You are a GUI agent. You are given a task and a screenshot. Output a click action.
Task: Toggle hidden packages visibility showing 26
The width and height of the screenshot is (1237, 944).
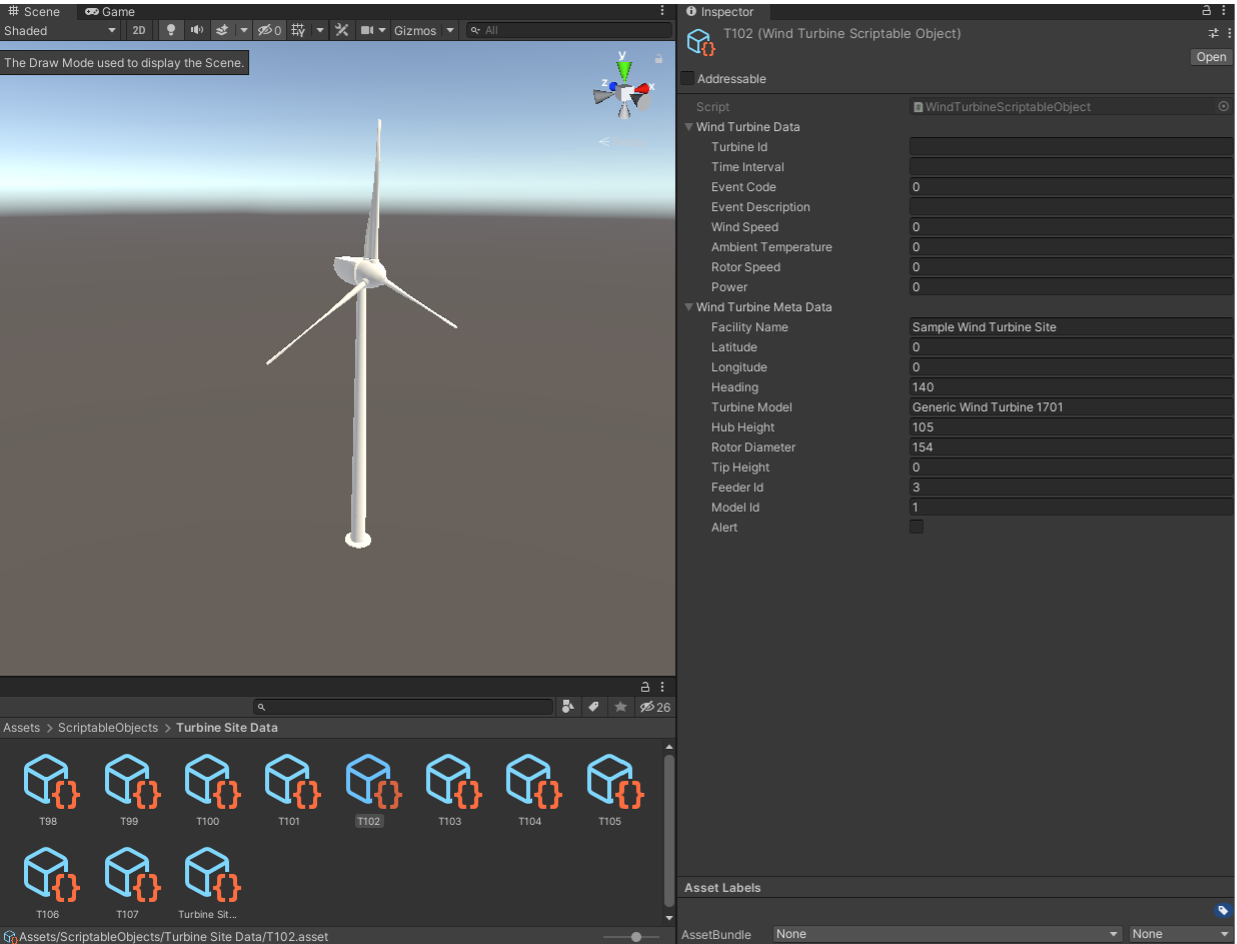coord(655,707)
